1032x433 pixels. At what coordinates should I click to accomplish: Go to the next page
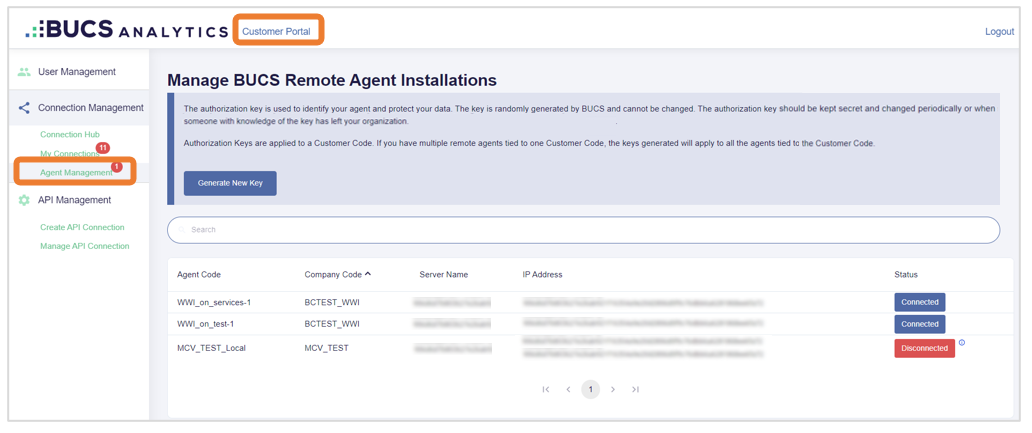pos(613,390)
